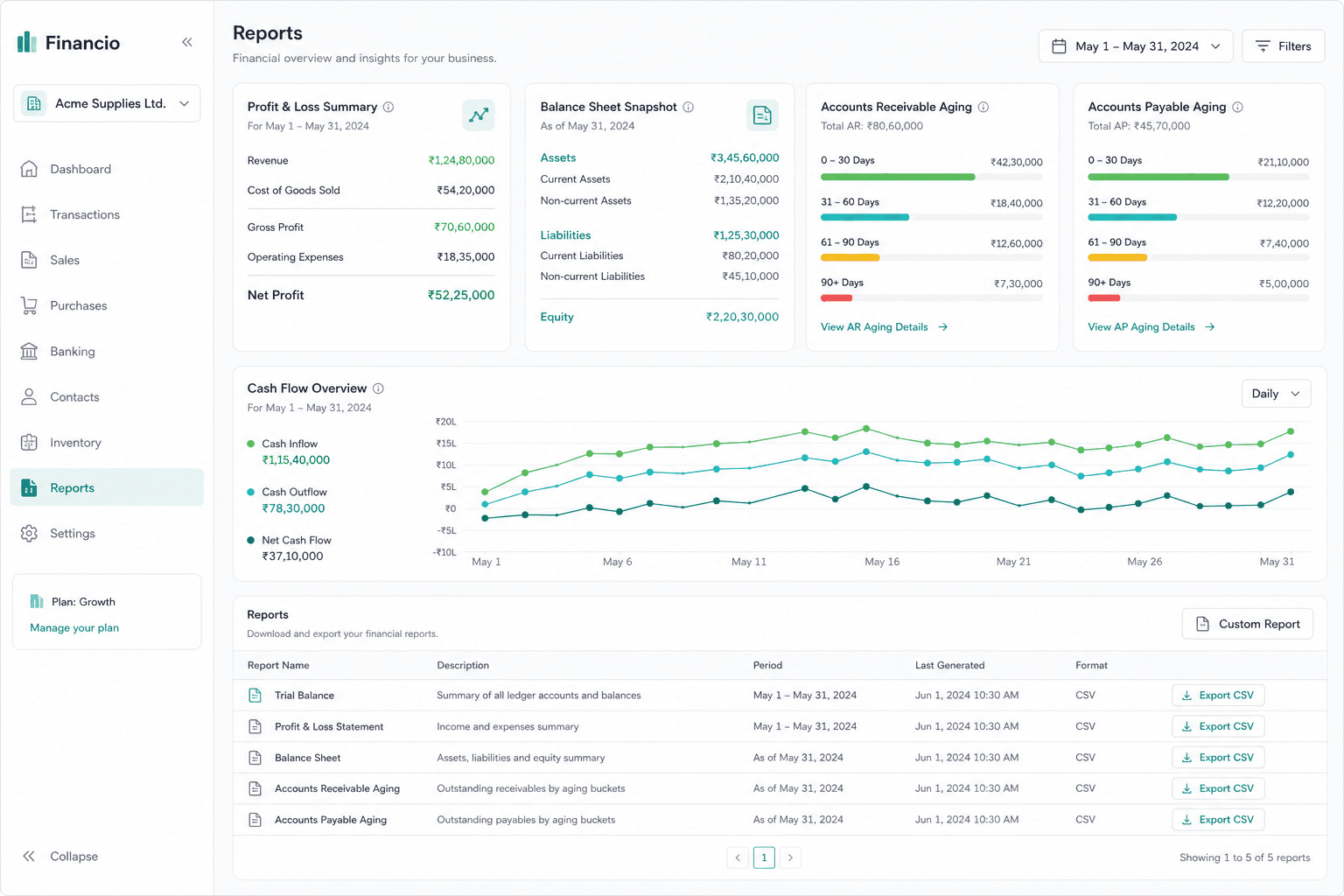This screenshot has height=896, width=1344.
Task: Open the Filters button
Action: pyautogui.click(x=1283, y=46)
